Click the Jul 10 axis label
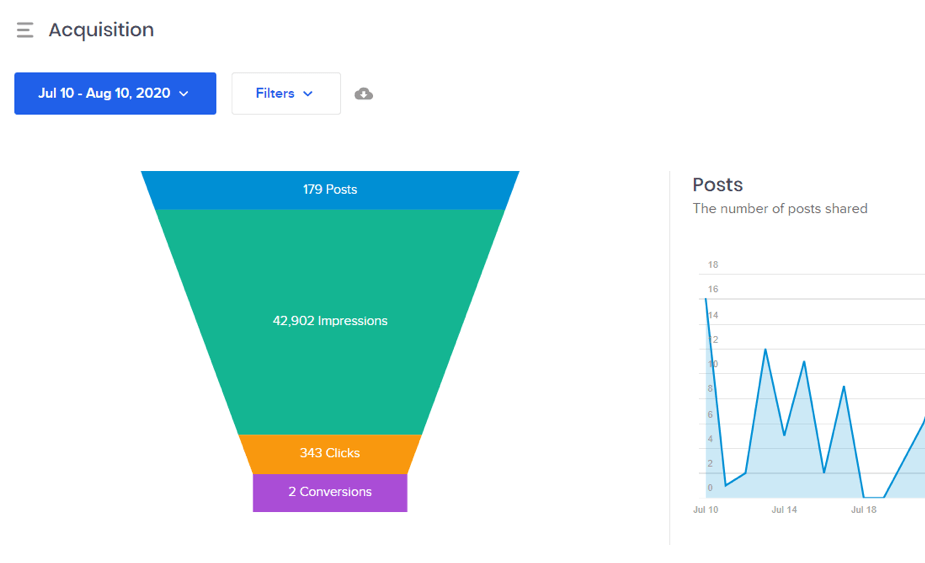The height and width of the screenshot is (563, 925). pyautogui.click(x=706, y=509)
